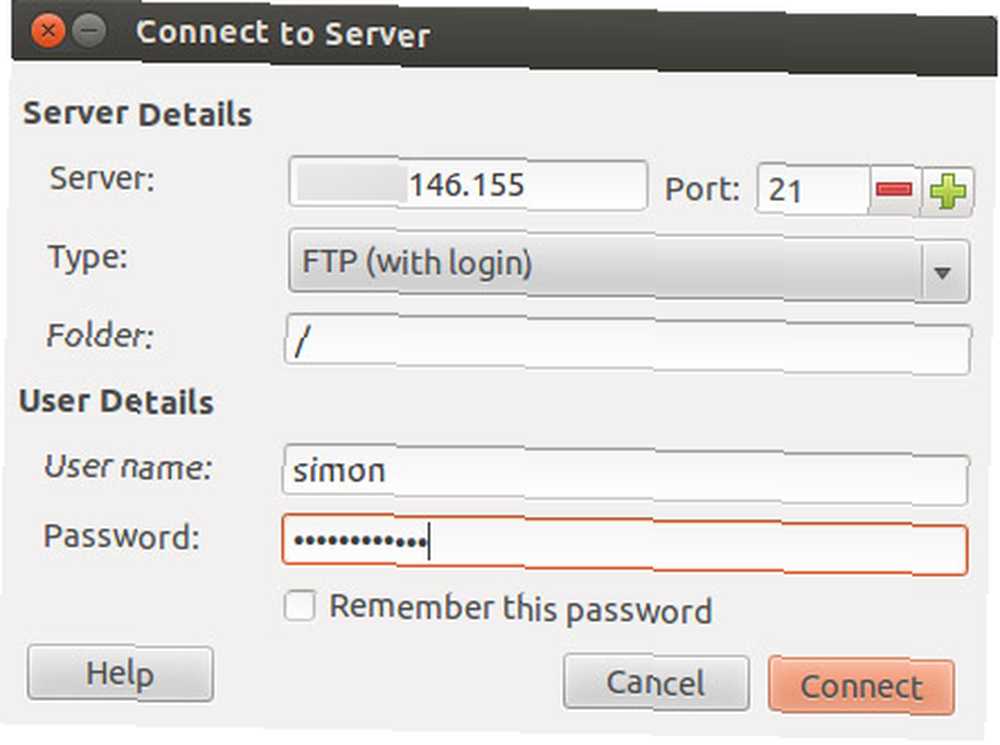1000x745 pixels.
Task: Select the Folder: field label
Action: point(101,335)
